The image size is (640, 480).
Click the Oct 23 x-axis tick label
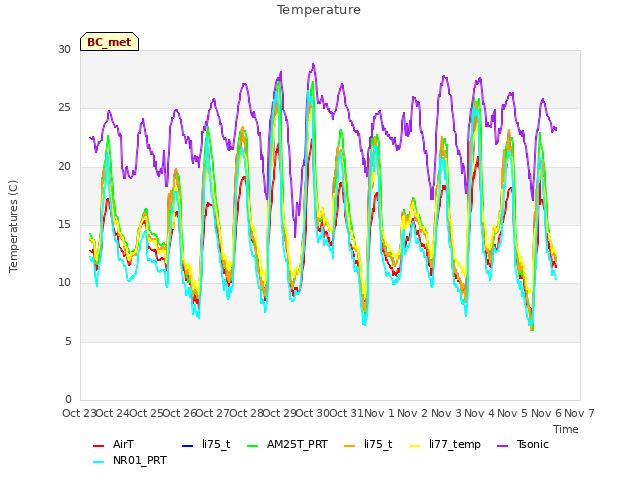pyautogui.click(x=79, y=413)
